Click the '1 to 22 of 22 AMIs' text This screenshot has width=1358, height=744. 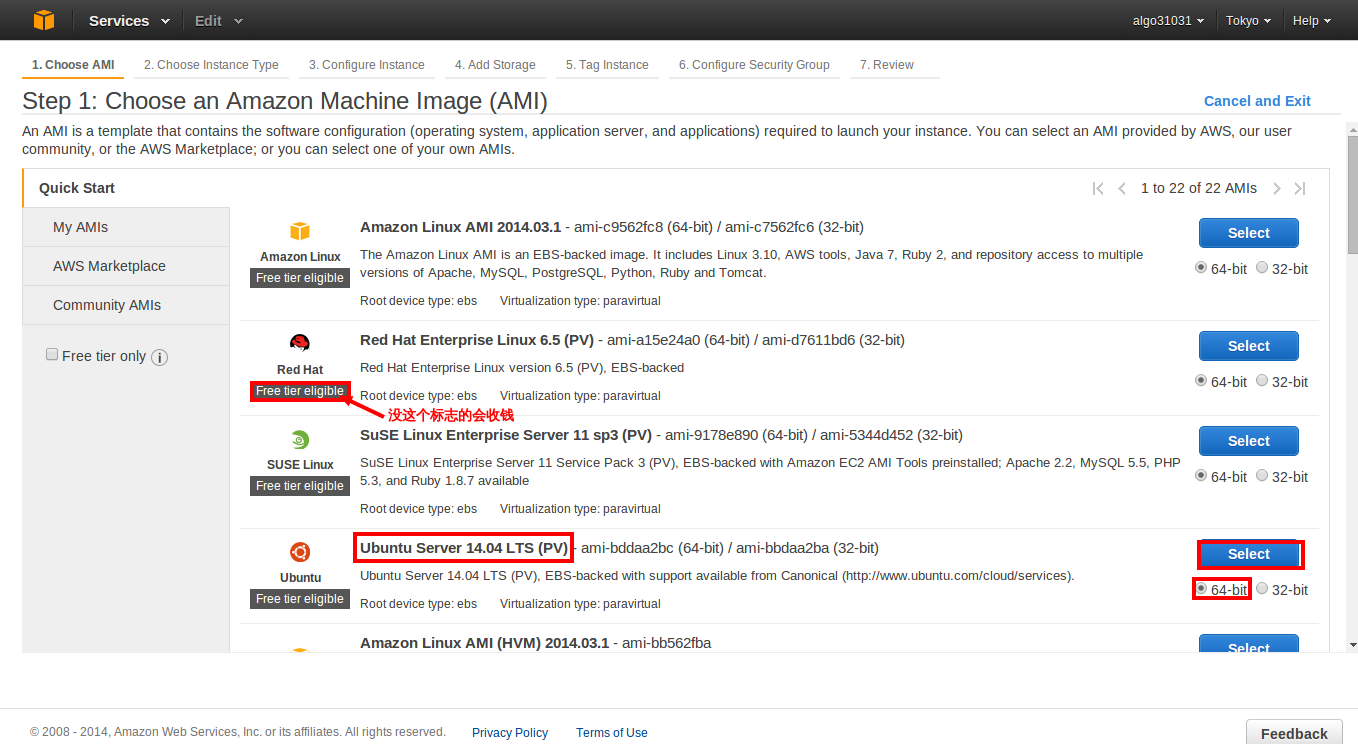pos(1198,188)
